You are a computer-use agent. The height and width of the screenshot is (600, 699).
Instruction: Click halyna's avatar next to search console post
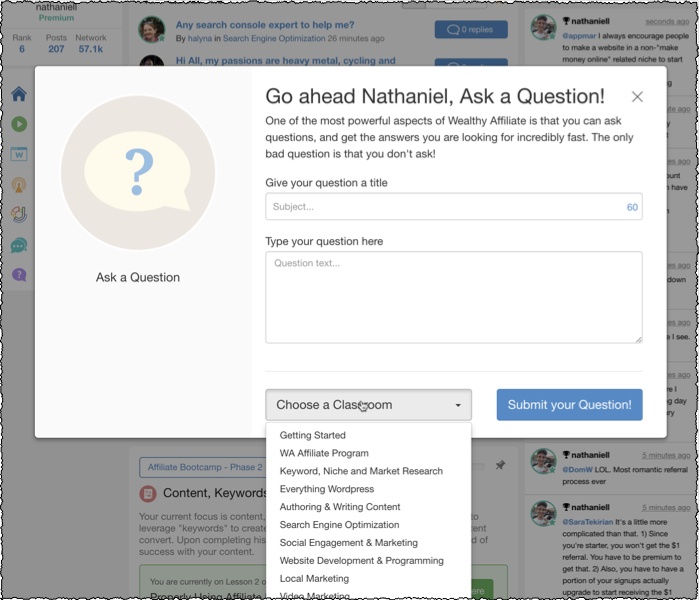coord(152,29)
